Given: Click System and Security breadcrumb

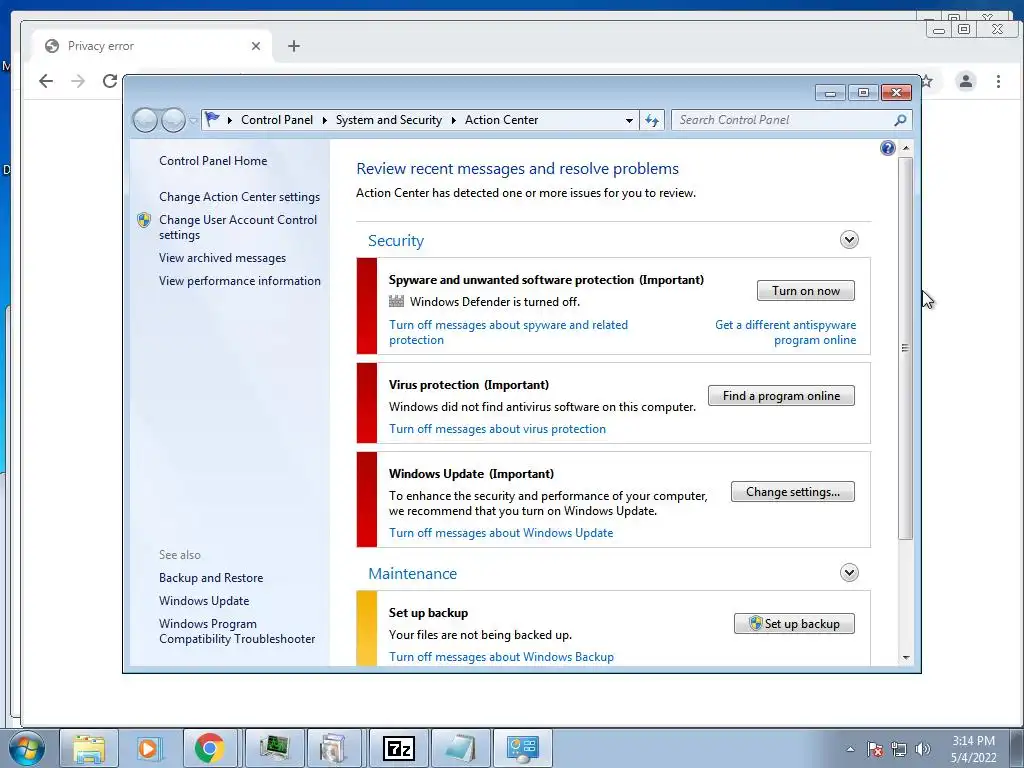Looking at the screenshot, I should click(389, 120).
